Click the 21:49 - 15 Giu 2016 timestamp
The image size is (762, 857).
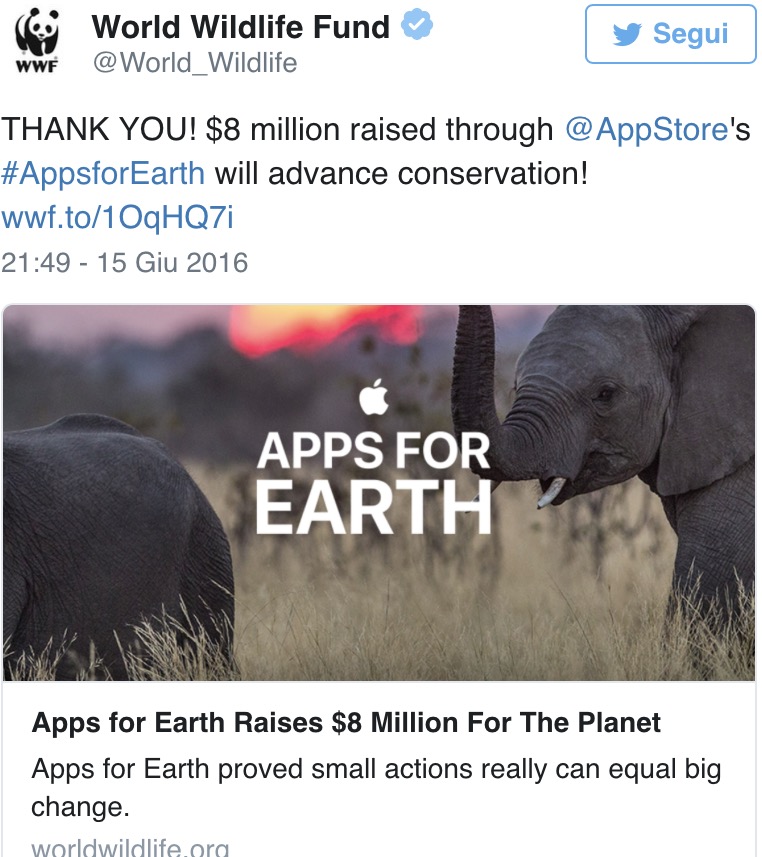pos(124,263)
